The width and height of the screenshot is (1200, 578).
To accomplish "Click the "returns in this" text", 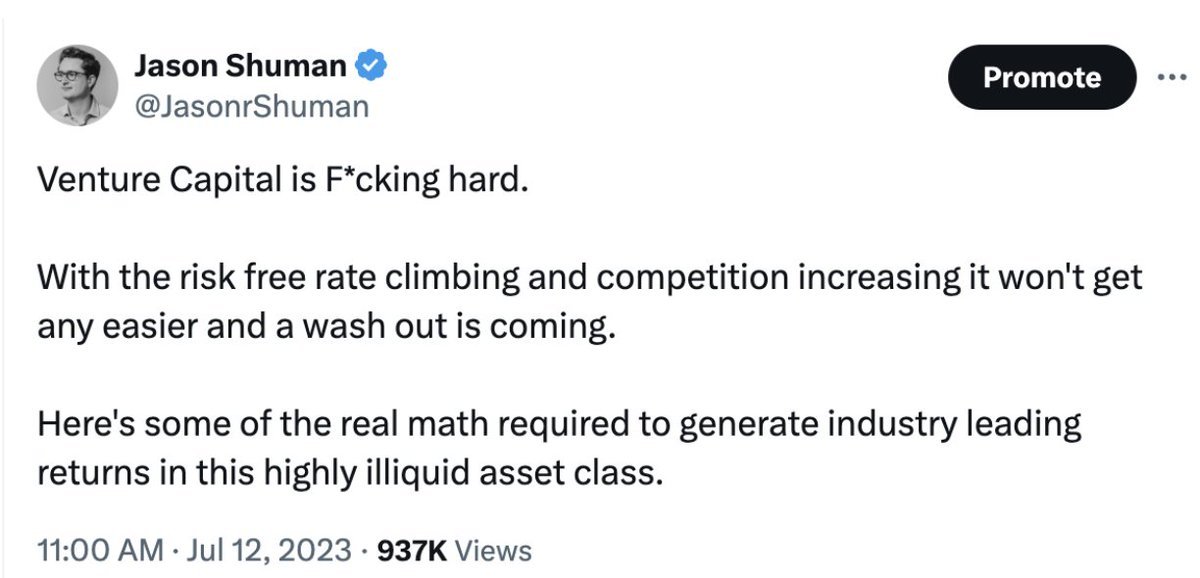I will pos(140,471).
